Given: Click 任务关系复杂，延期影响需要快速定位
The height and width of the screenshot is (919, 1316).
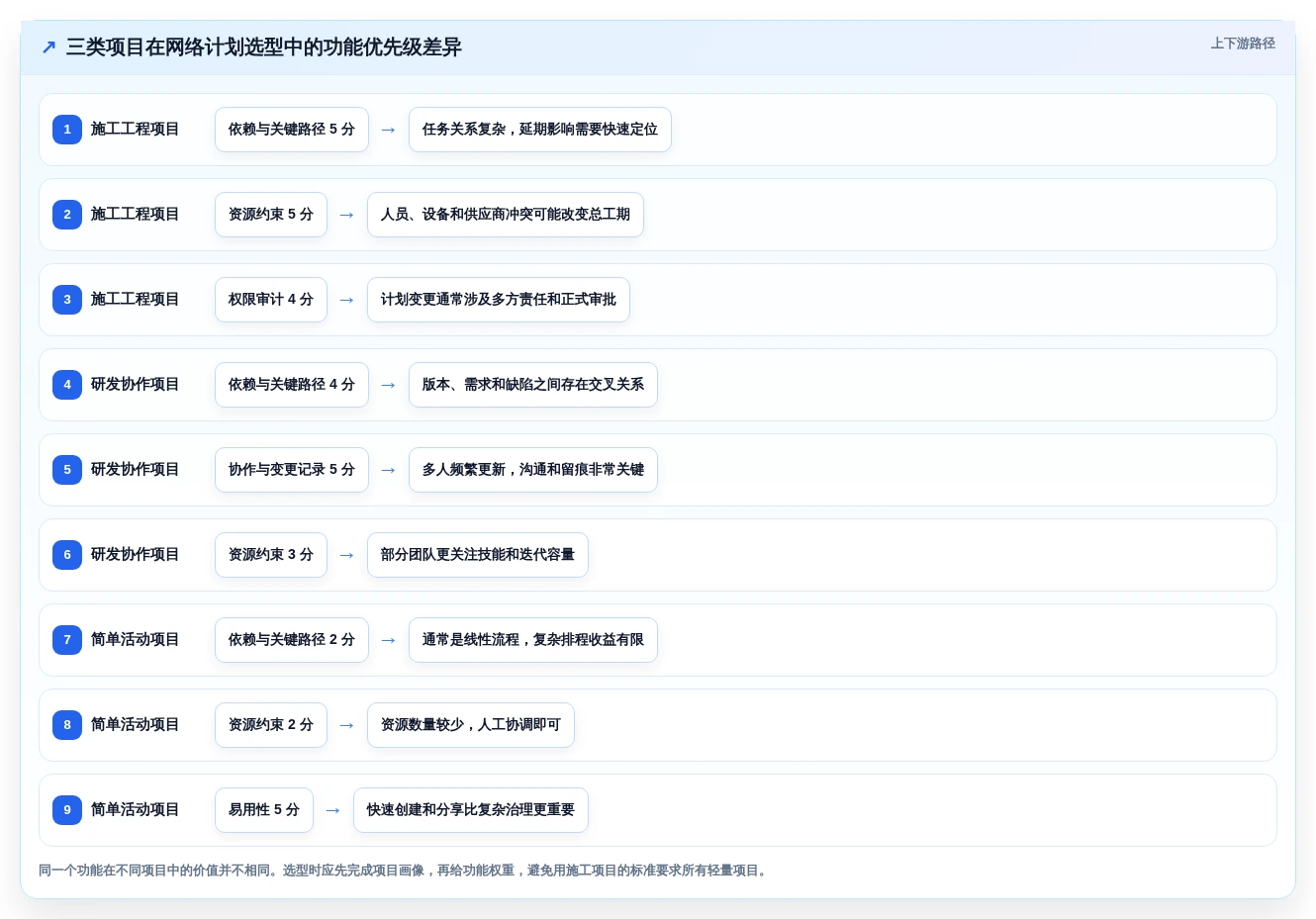Looking at the screenshot, I should click(540, 130).
